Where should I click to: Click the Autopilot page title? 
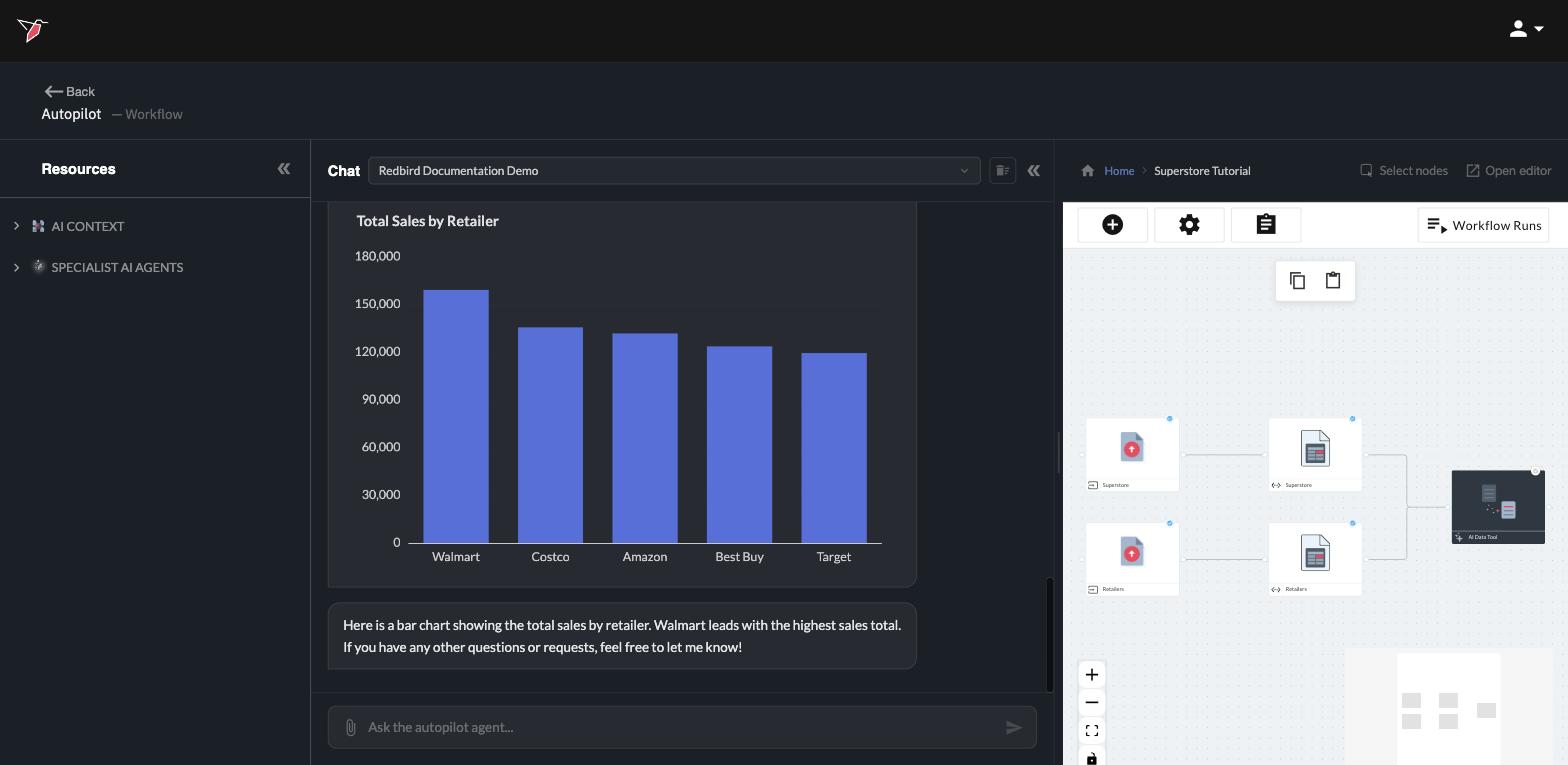[x=71, y=114]
